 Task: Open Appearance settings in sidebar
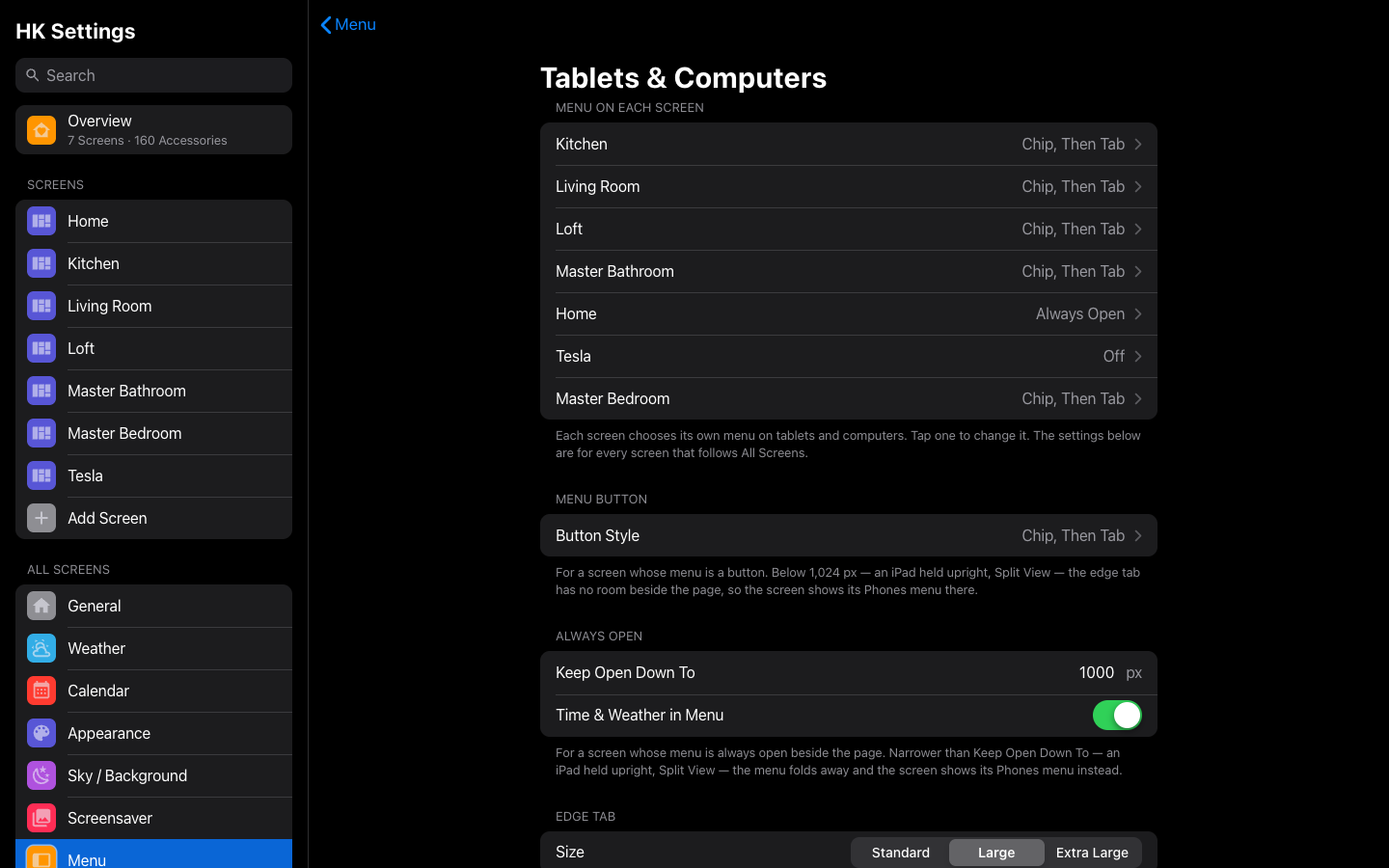(153, 733)
